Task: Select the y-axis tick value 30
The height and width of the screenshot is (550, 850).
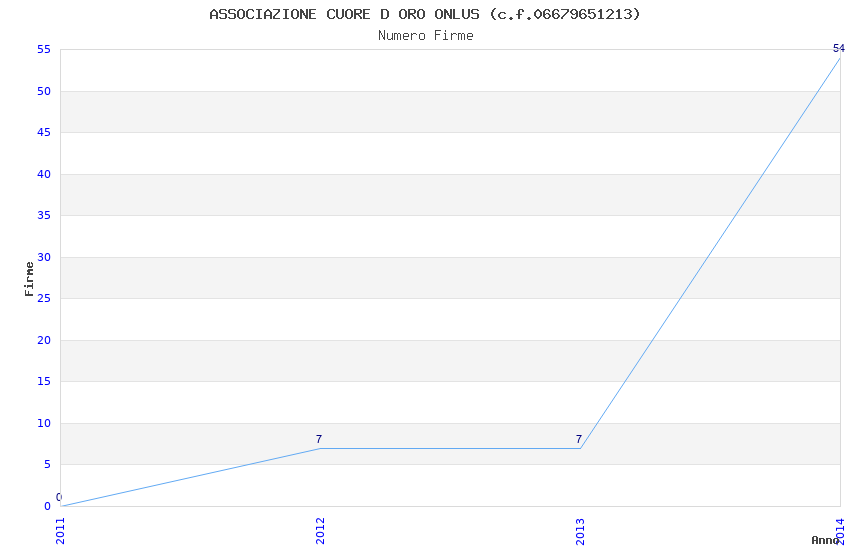Action: tap(44, 257)
